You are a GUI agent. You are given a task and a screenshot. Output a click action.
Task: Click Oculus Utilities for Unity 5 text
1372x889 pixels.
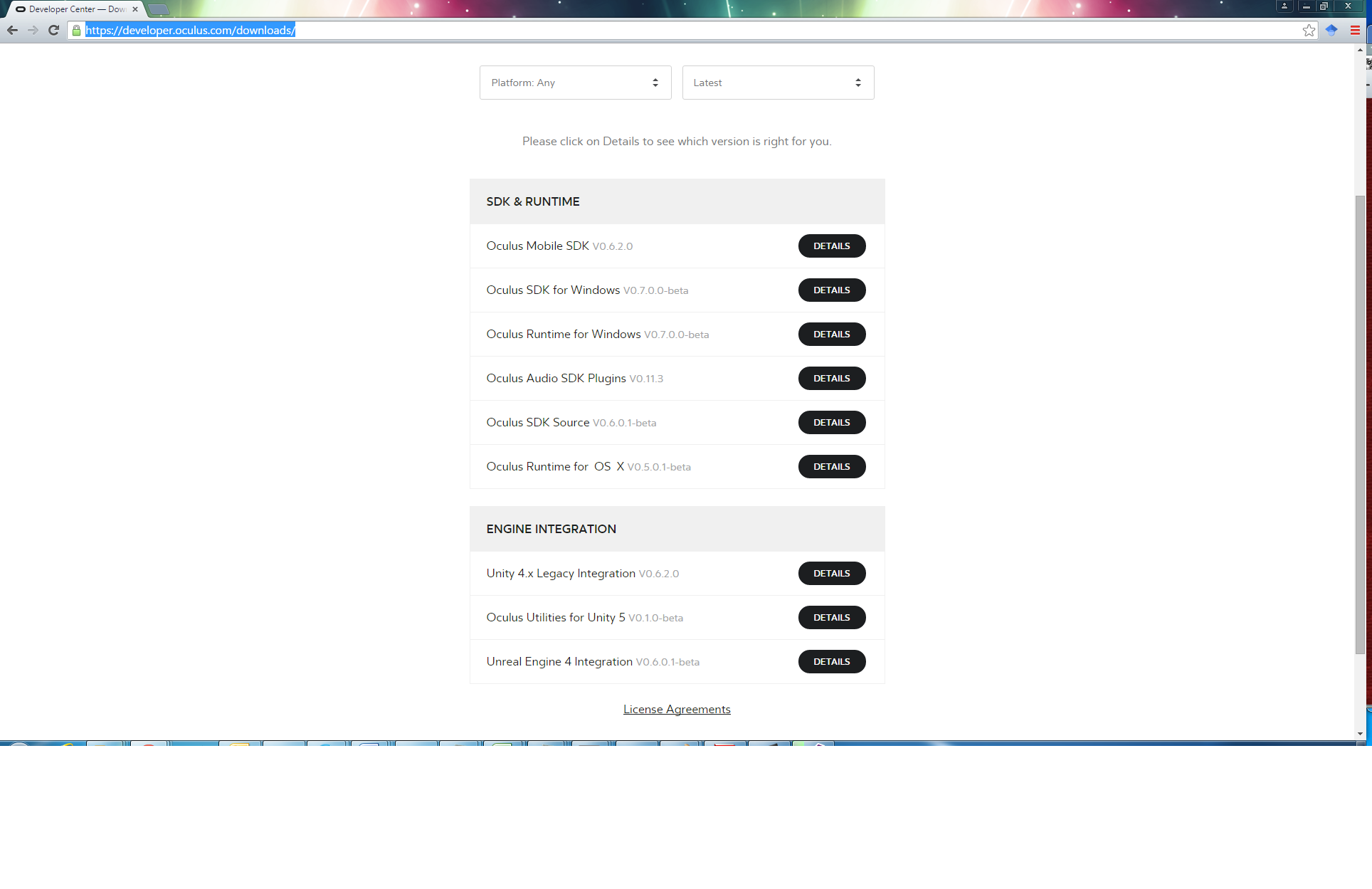[x=556, y=617]
